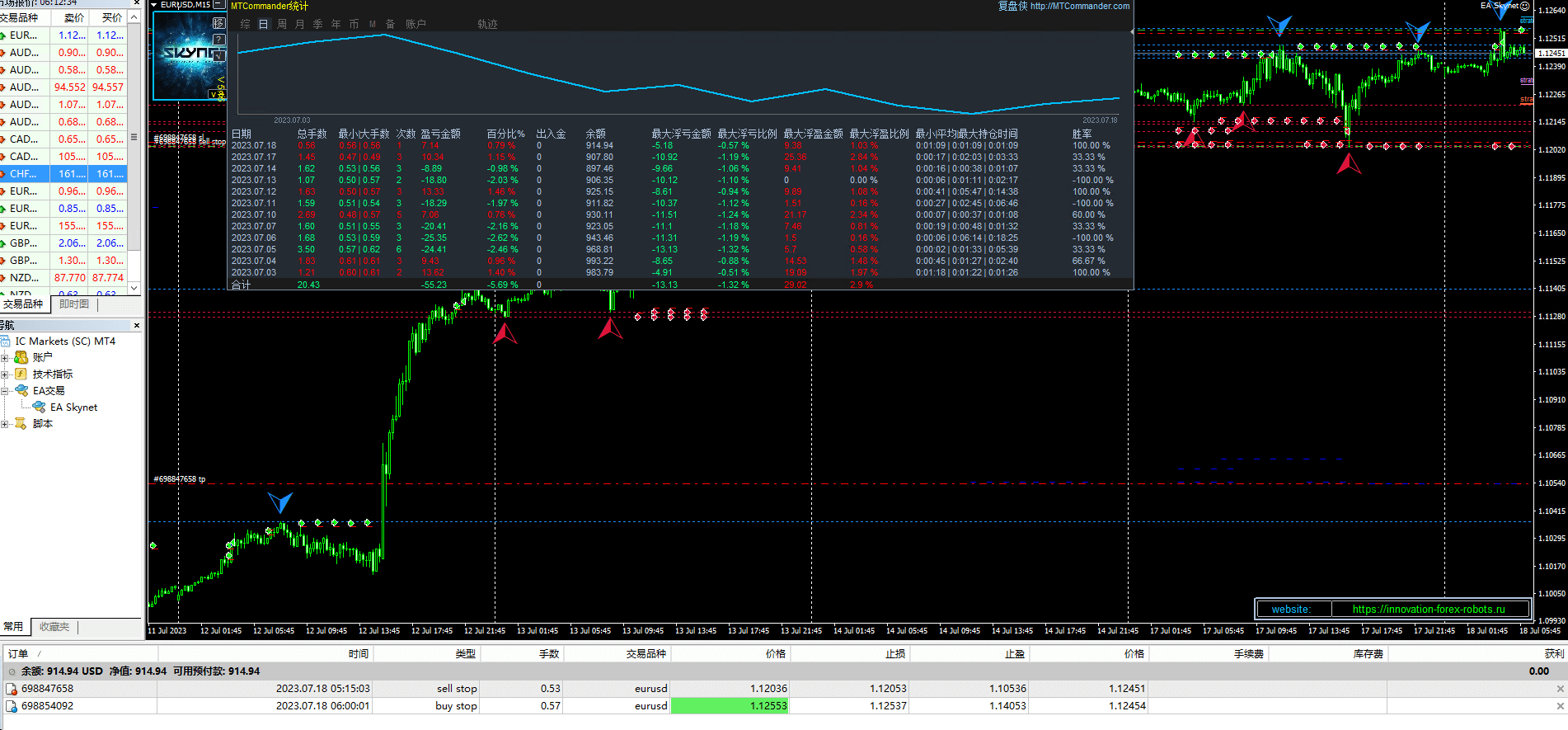Open the MTCommander.com website link
This screenshot has width=1568, height=730.
[x=1079, y=6]
